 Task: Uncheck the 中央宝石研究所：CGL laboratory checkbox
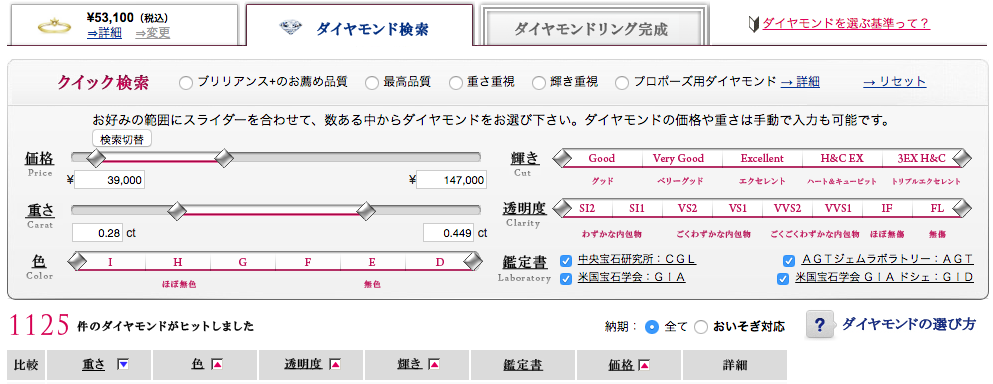pyautogui.click(x=566, y=260)
